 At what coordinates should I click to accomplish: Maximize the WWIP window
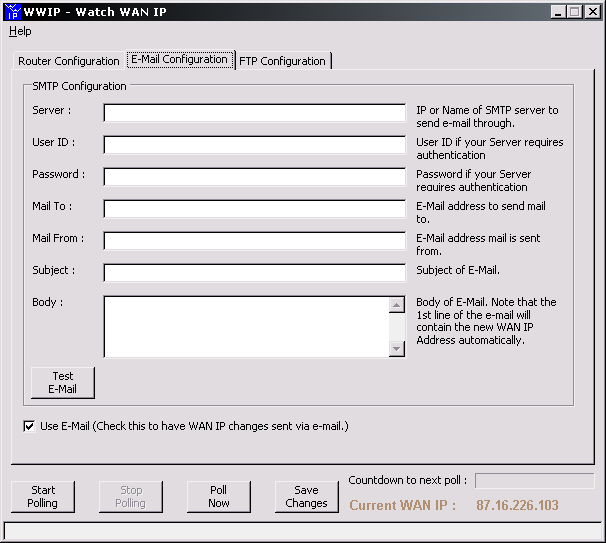tap(576, 12)
